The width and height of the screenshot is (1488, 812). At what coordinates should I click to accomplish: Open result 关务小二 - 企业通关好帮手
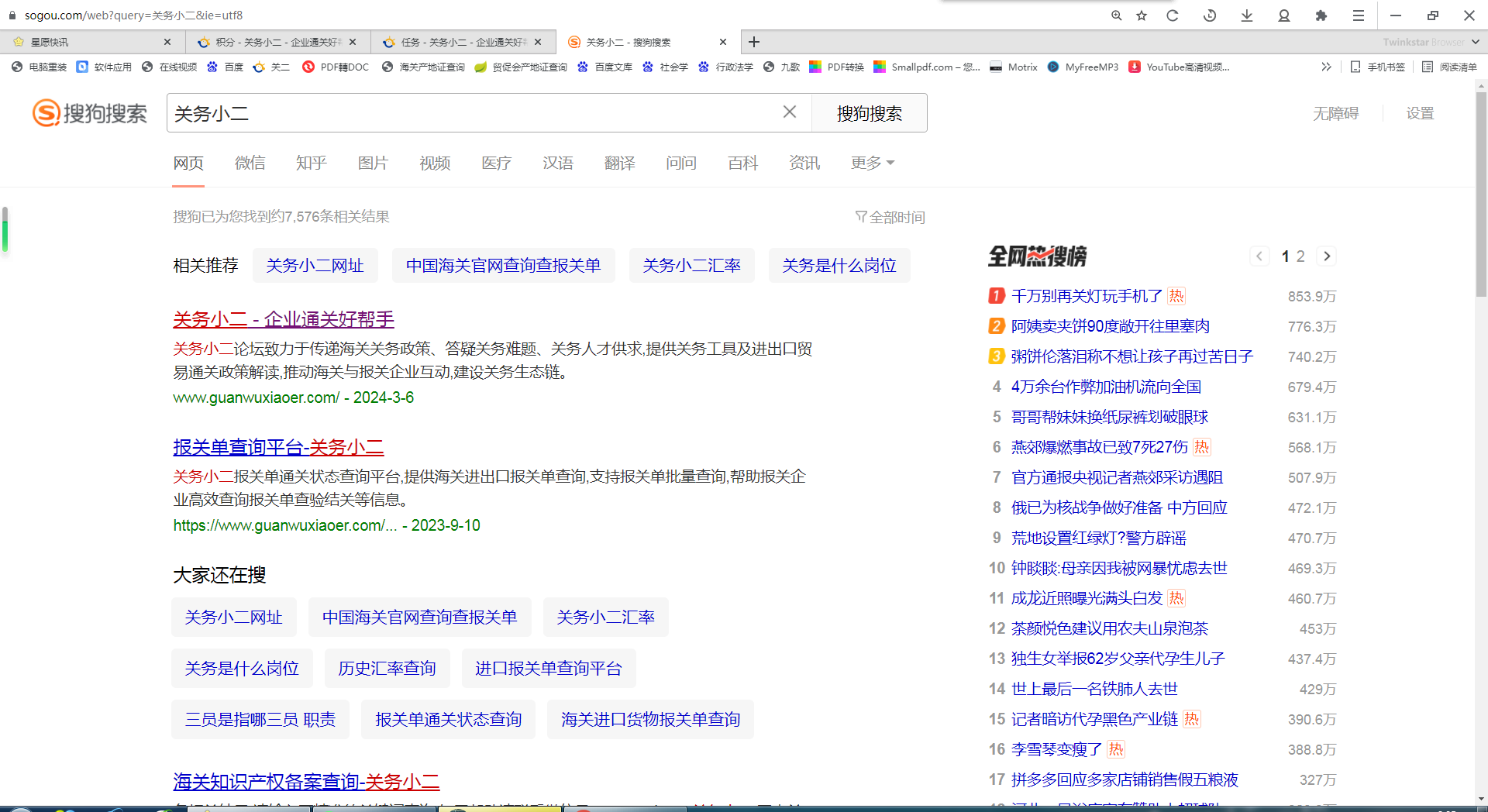coord(284,319)
